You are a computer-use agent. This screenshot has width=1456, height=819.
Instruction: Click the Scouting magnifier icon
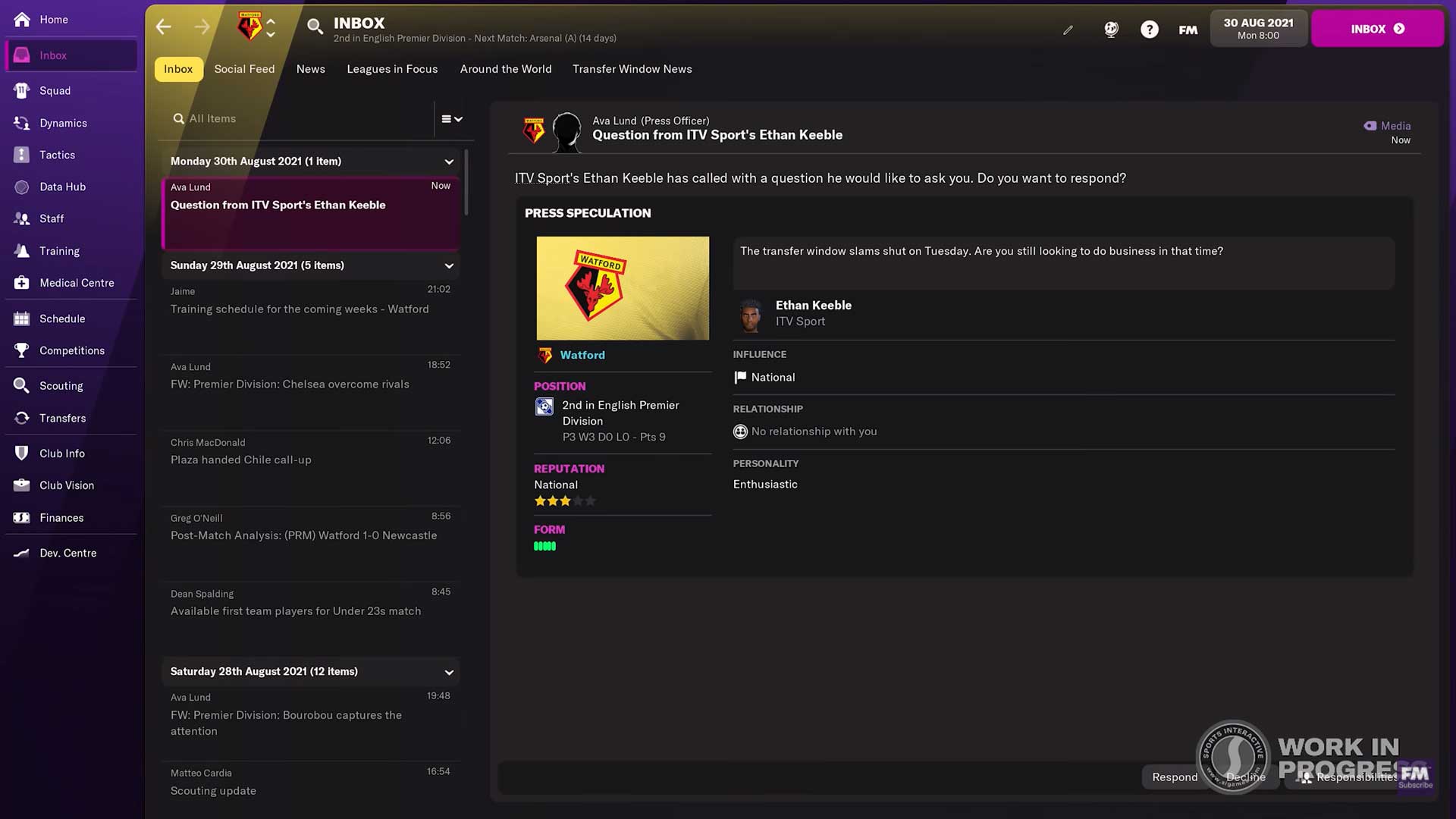click(22, 385)
